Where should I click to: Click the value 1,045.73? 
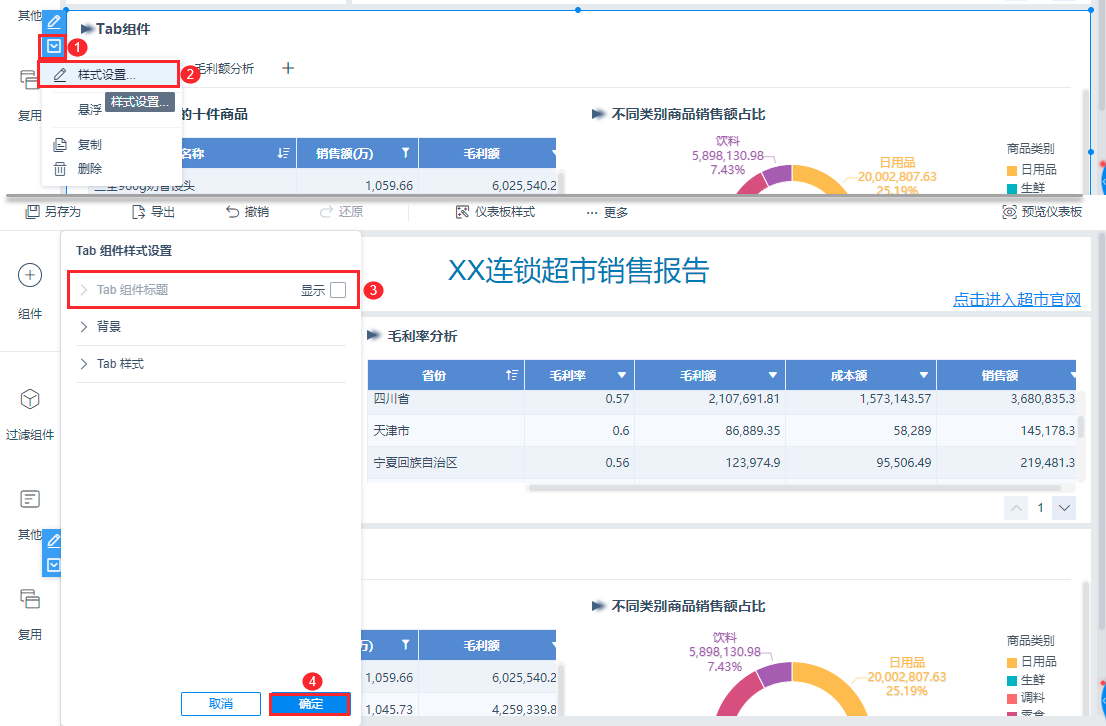(389, 710)
